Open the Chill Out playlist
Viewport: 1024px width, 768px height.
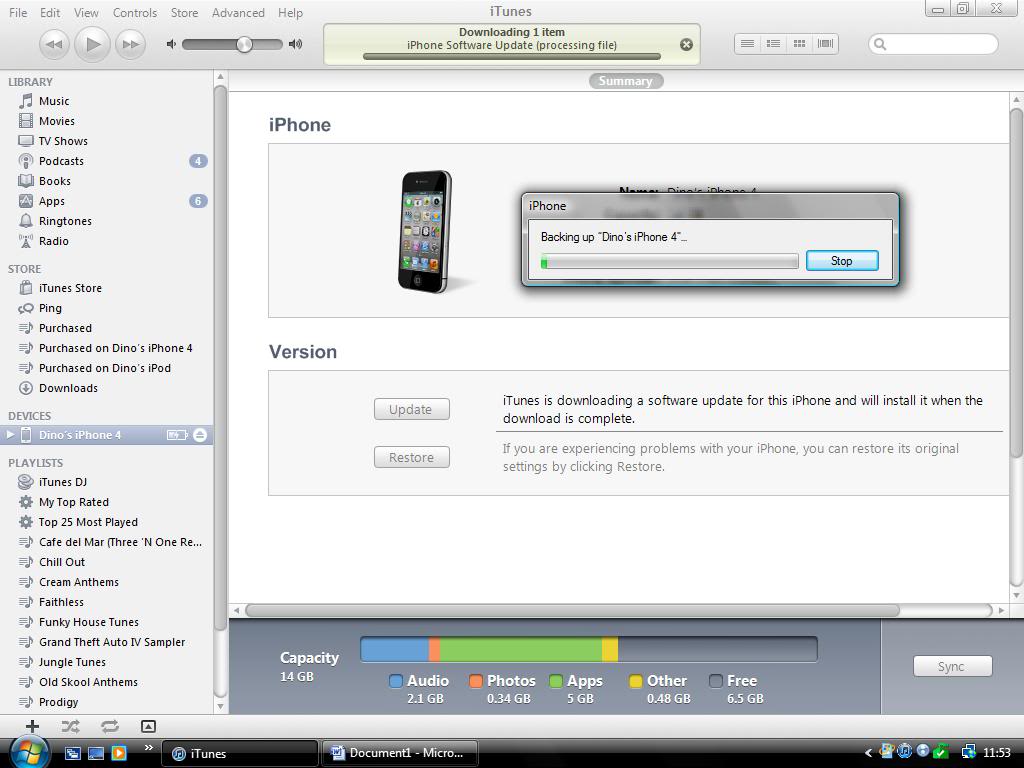pos(61,562)
